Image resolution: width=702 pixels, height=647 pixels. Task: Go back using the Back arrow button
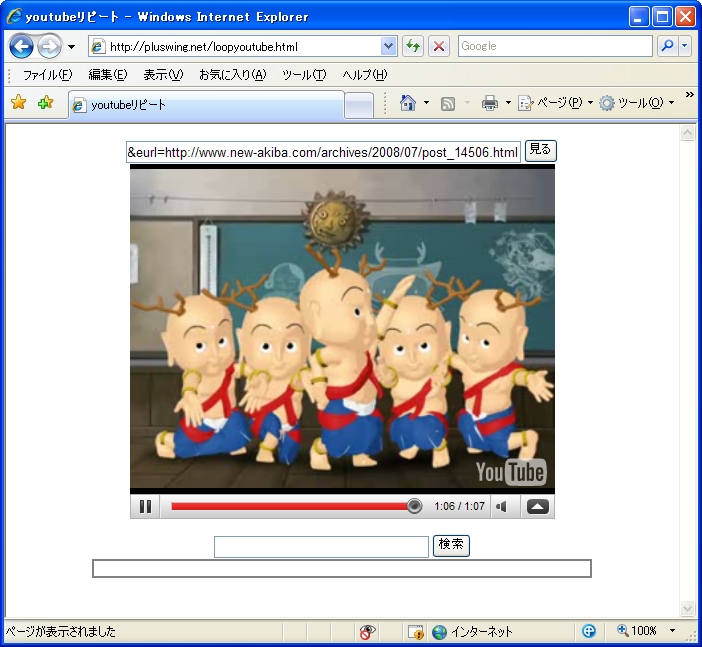tap(21, 46)
